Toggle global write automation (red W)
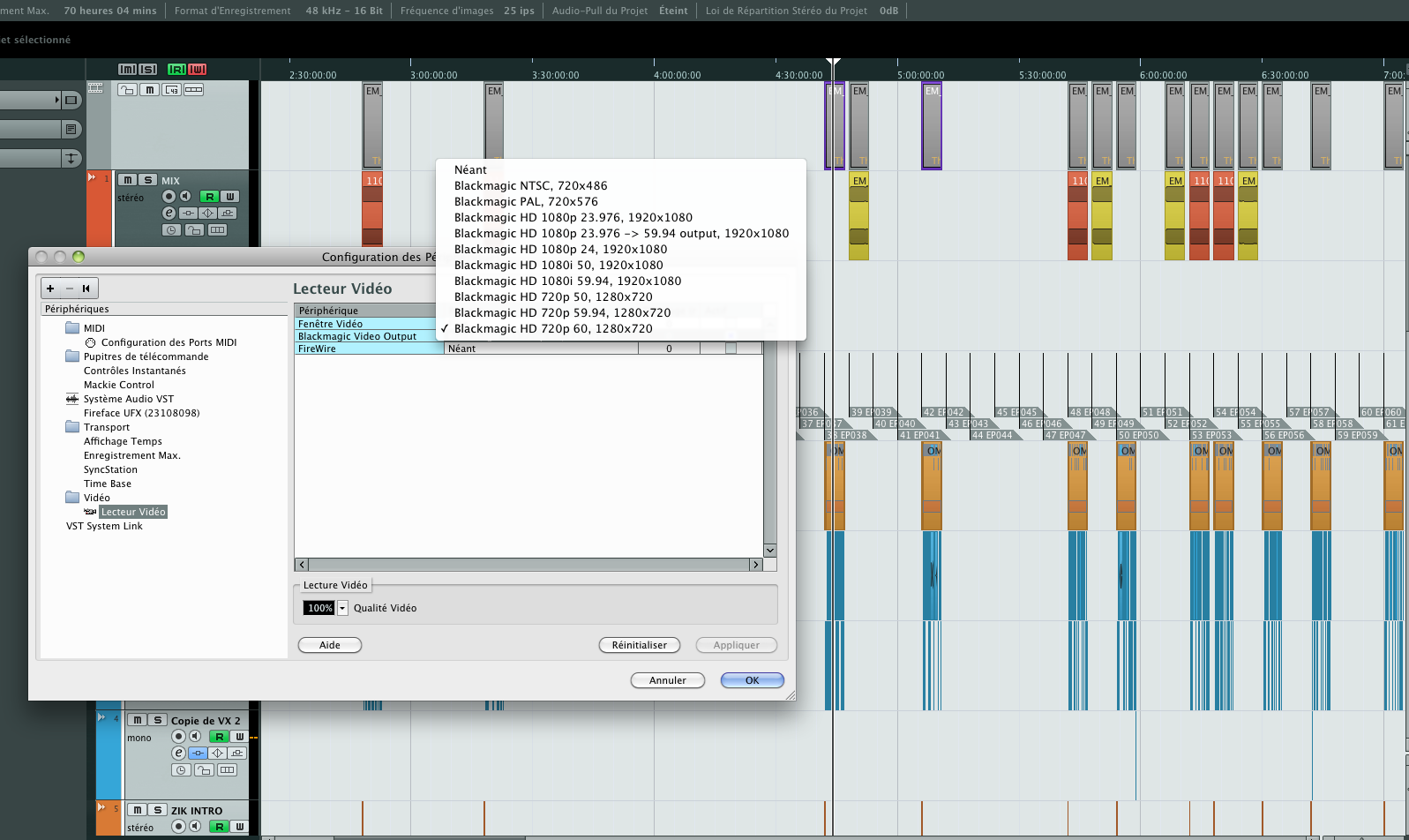 point(197,69)
